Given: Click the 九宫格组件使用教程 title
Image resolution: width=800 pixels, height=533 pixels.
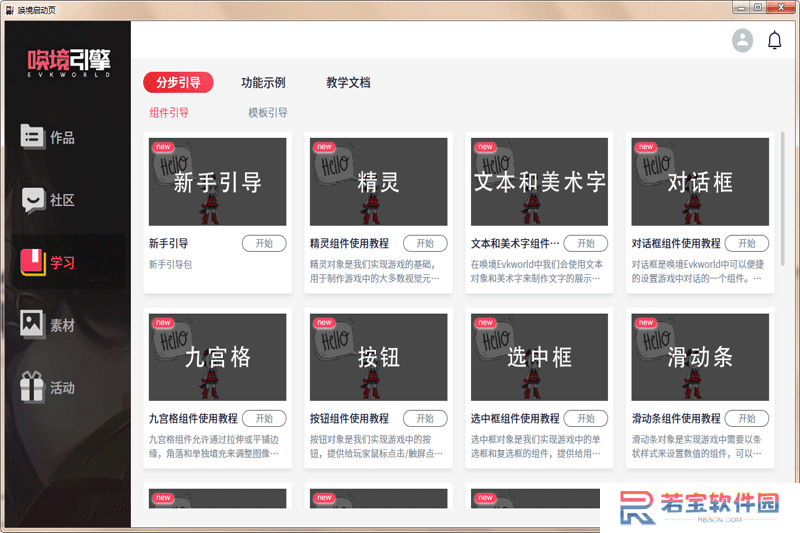Looking at the screenshot, I should [193, 418].
